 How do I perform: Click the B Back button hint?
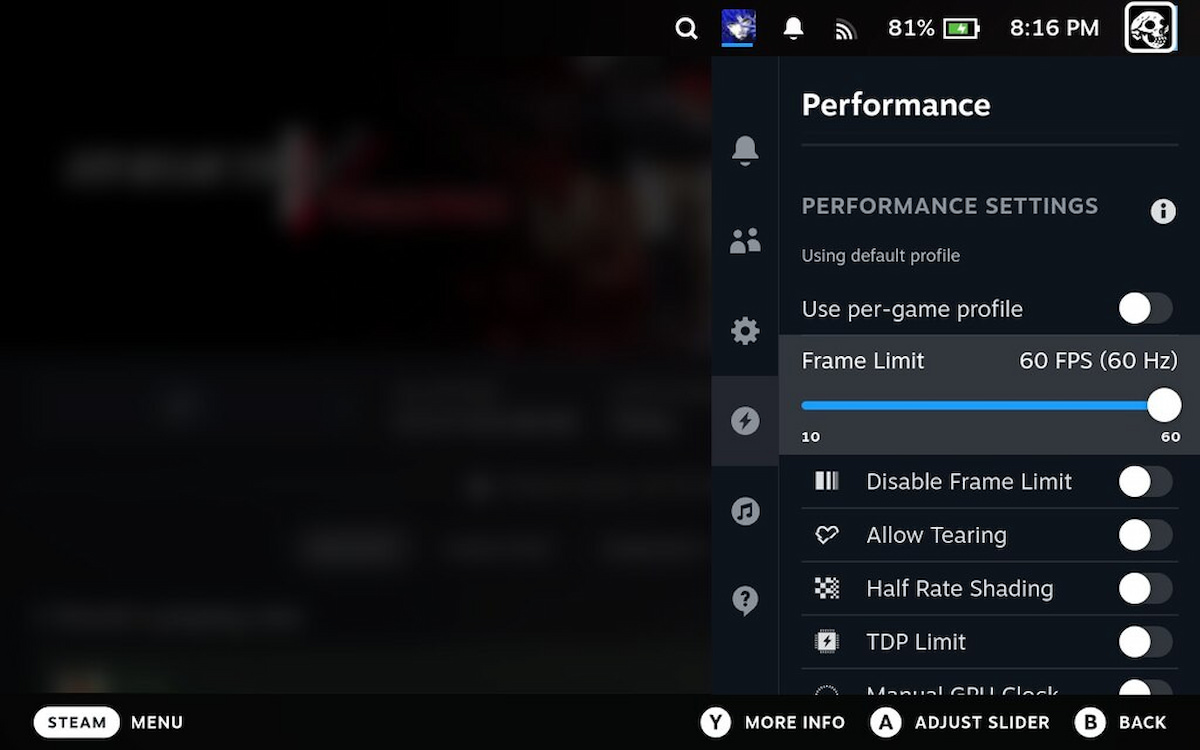[1121, 722]
